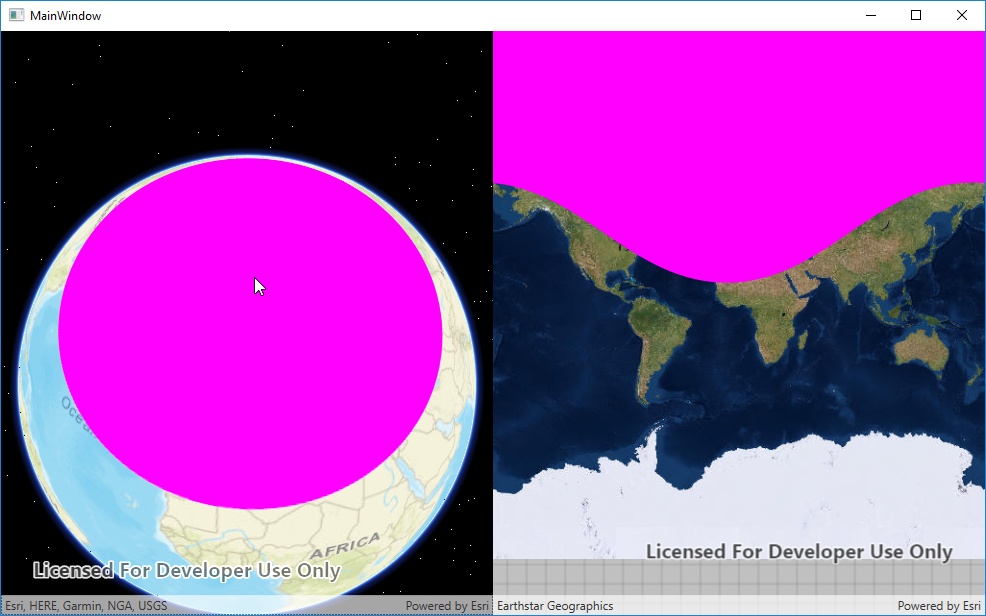Minimize the MainWindow window
986x616 pixels.
coord(871,15)
